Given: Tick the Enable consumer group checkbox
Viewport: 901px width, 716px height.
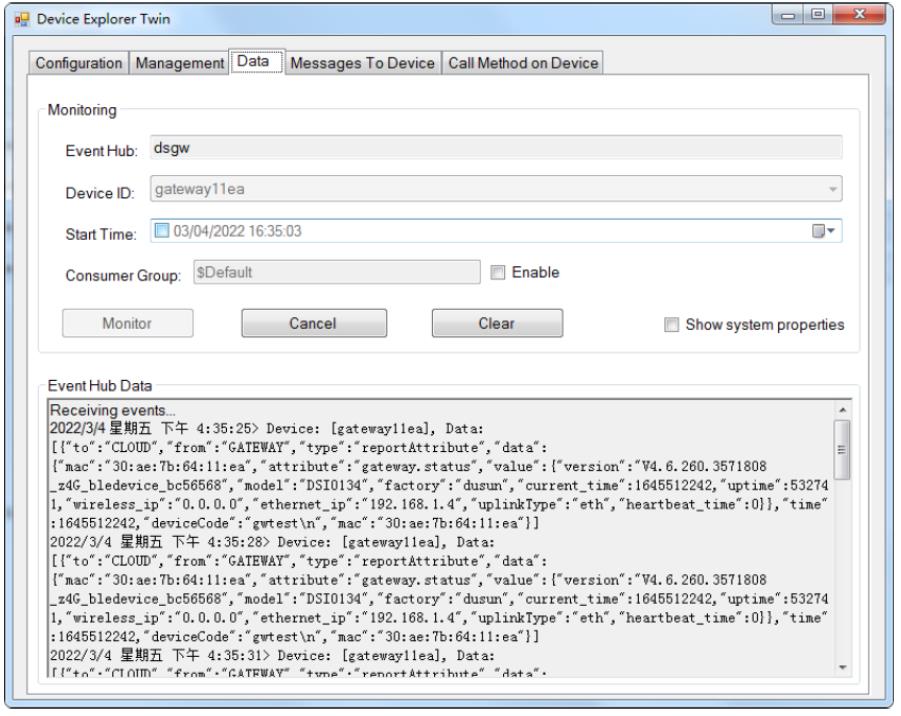Looking at the screenshot, I should pyautogui.click(x=498, y=272).
